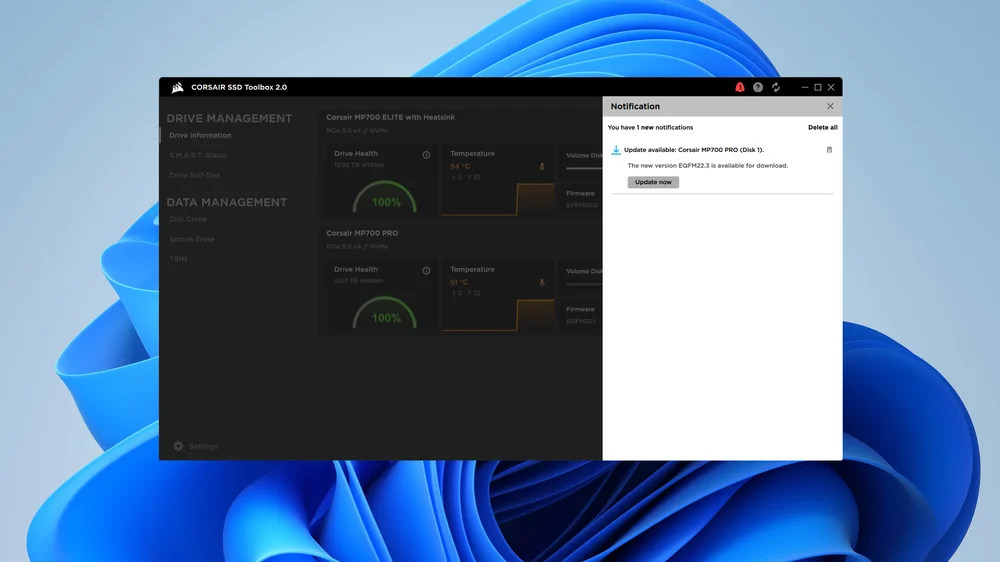
Task: Click the refresh arrows icon in title bar
Action: click(x=776, y=87)
